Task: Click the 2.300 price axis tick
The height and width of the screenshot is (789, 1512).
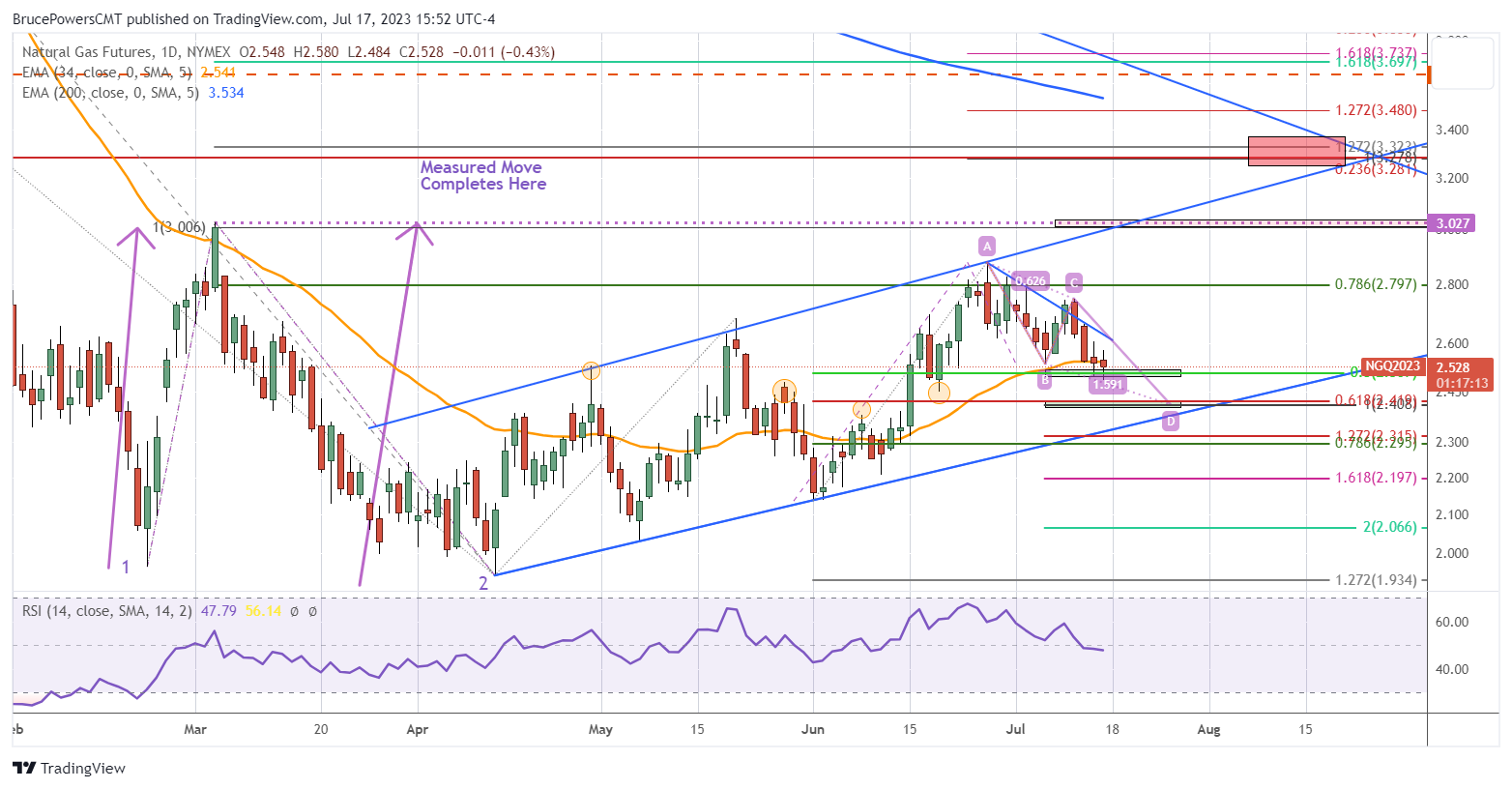Action: (x=1452, y=442)
